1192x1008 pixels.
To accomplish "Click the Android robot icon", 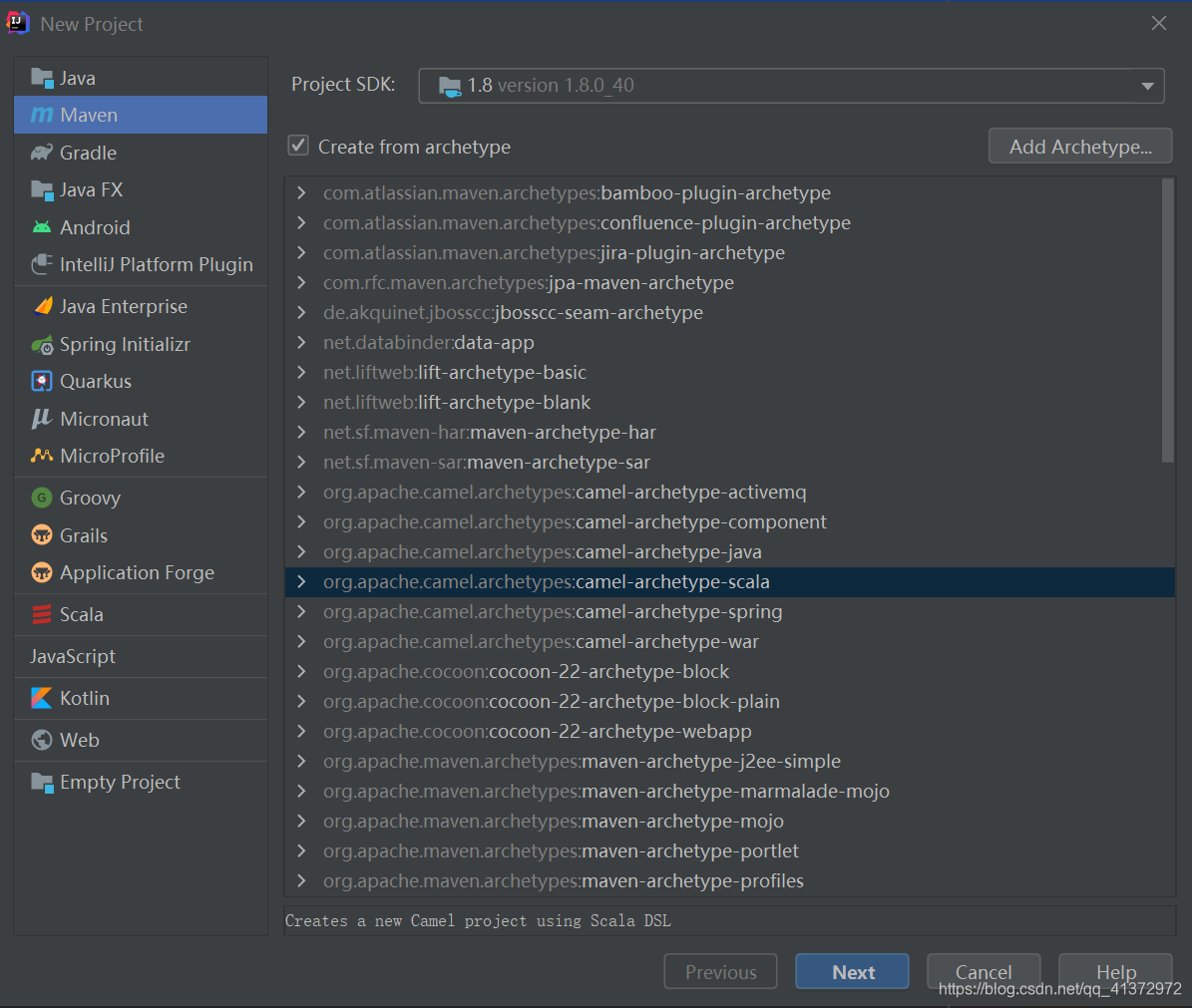I will 42,227.
